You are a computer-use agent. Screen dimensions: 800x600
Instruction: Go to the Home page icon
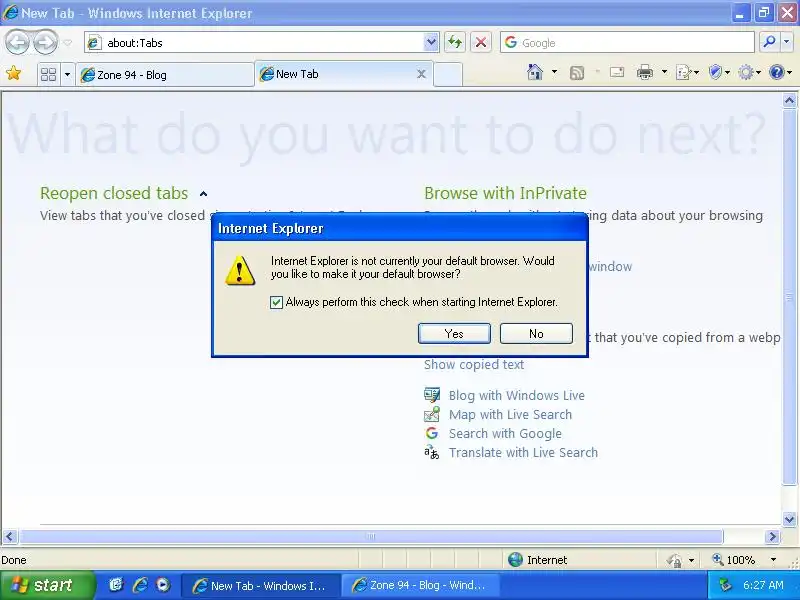[x=535, y=72]
